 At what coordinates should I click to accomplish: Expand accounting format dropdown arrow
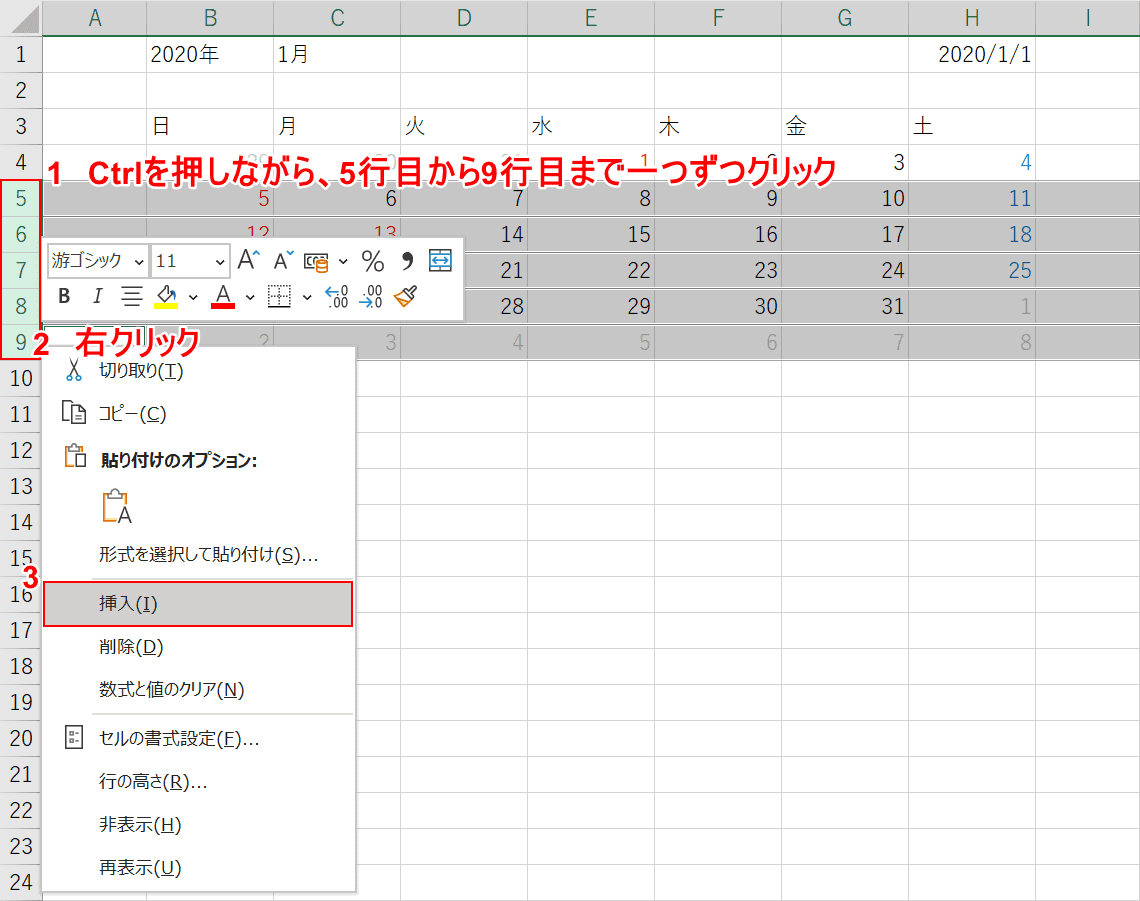tap(344, 261)
